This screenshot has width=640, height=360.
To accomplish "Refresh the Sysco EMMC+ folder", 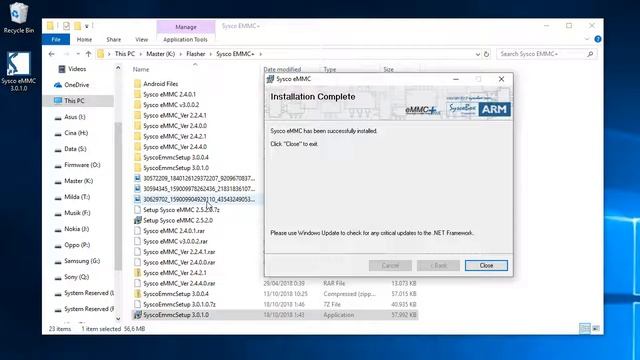I will [486, 54].
